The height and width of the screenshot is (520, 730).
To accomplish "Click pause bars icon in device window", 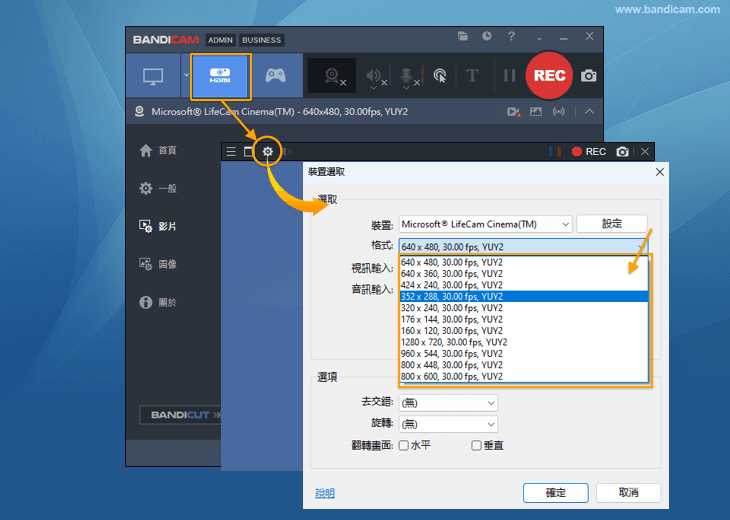I will point(554,152).
